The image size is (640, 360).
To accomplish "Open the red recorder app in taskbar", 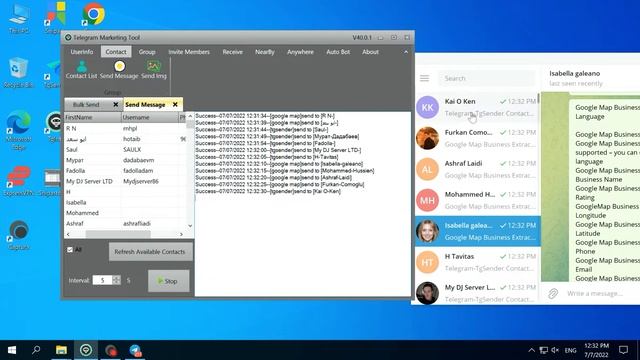I will (x=111, y=350).
